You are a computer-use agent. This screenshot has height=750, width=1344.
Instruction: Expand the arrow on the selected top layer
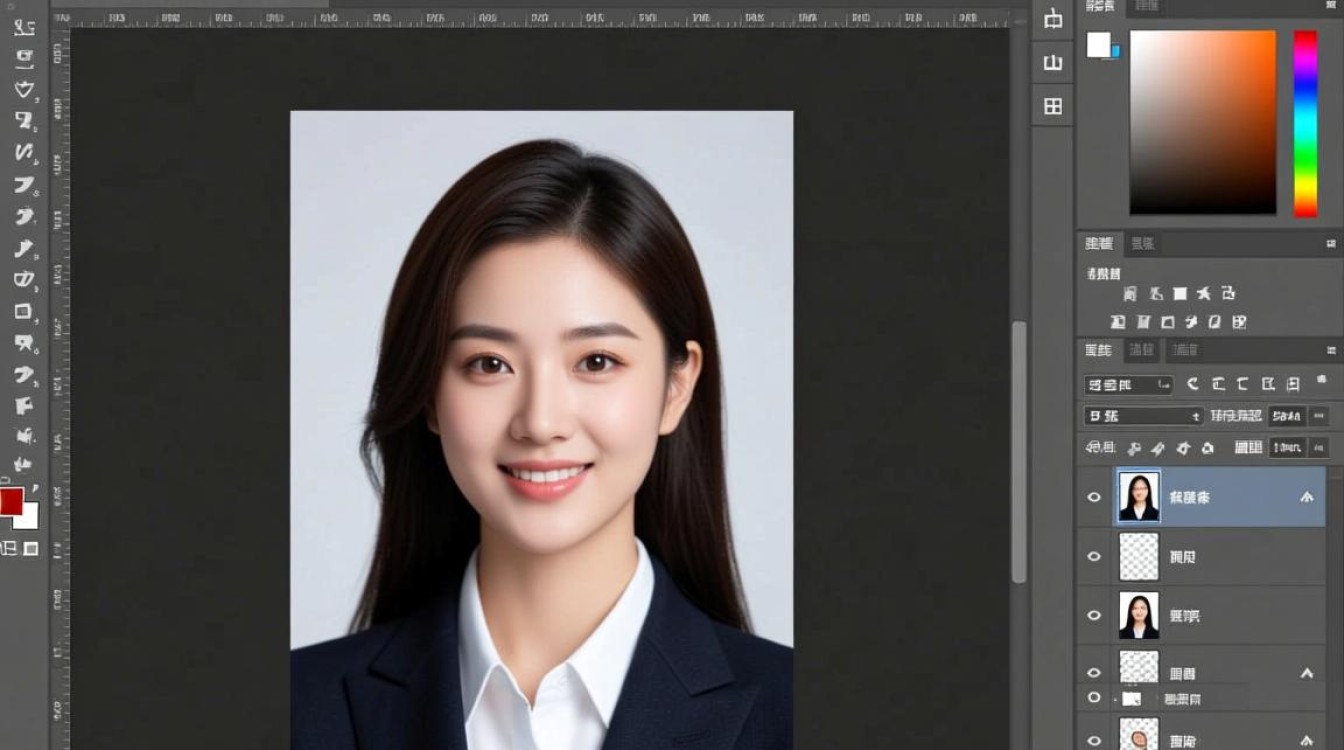(x=1306, y=497)
